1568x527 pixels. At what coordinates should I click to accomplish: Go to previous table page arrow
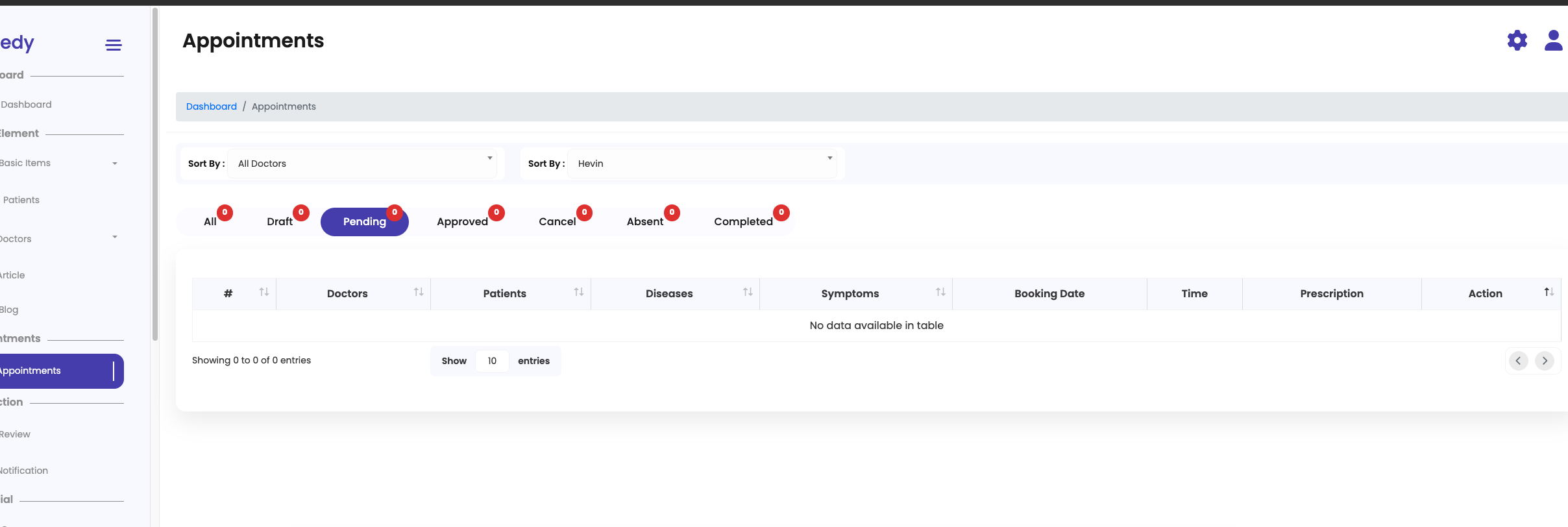tap(1518, 361)
